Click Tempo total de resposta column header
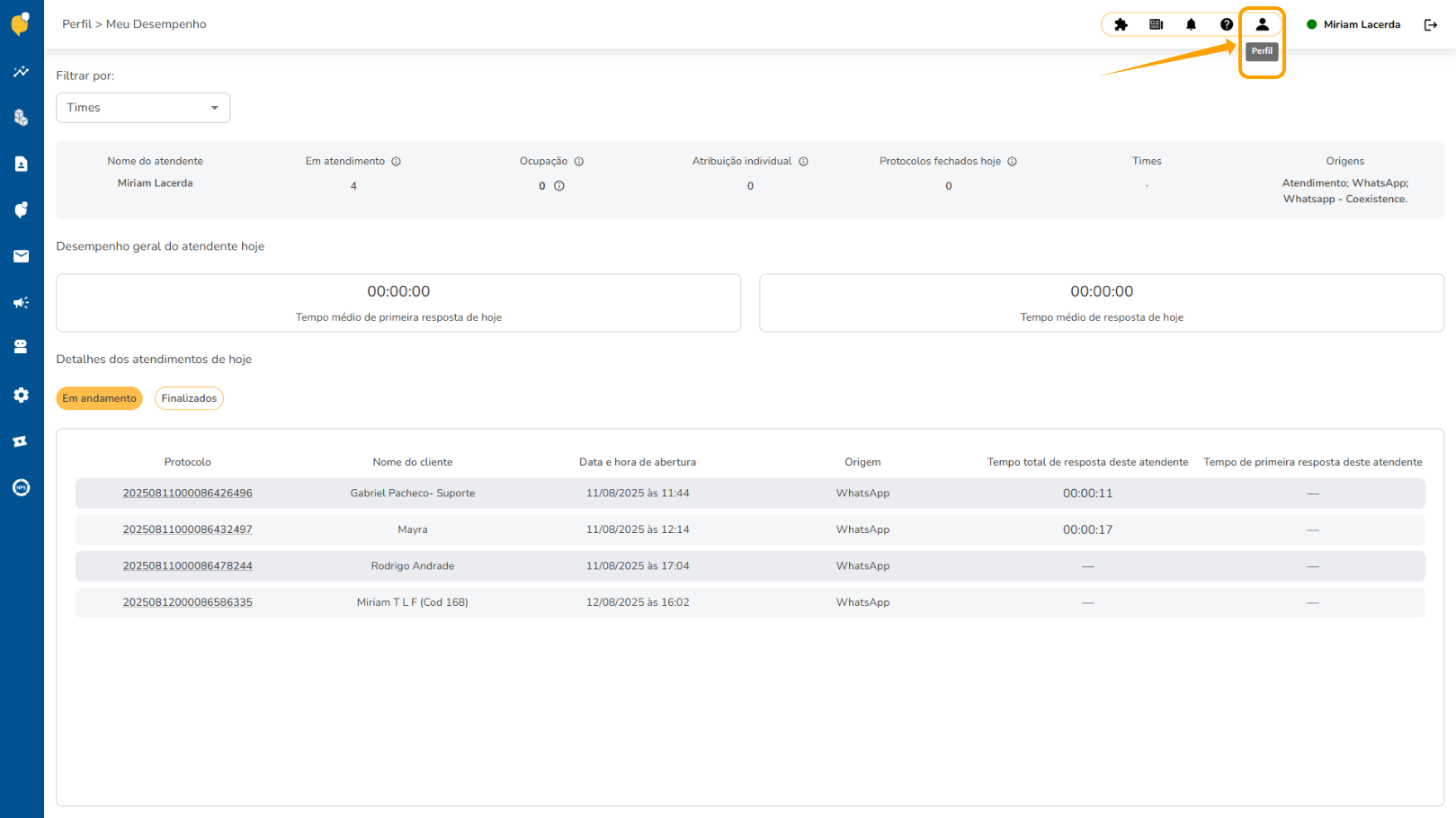Screen dimensions: 1456x818 click(1087, 462)
